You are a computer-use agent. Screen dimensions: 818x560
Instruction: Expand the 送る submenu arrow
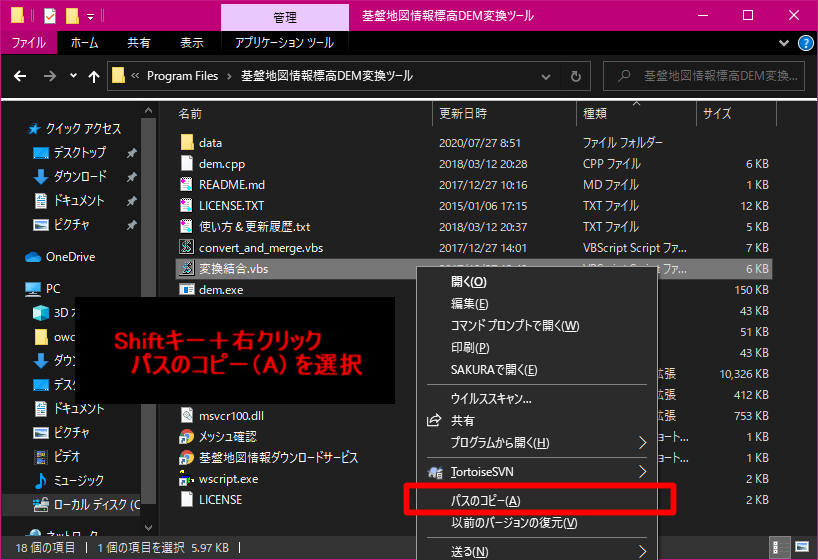point(642,551)
